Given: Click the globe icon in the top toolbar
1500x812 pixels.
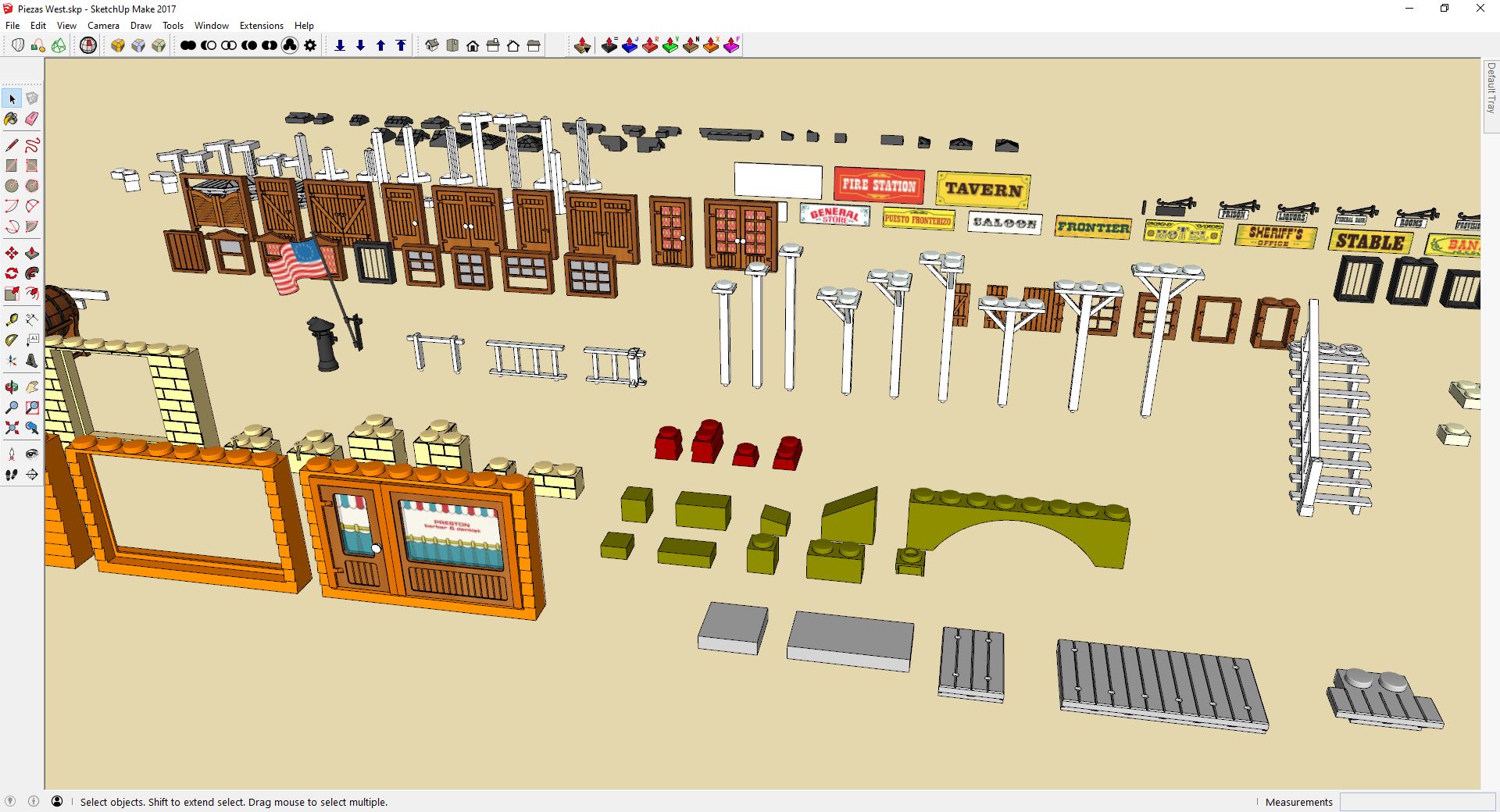Looking at the screenshot, I should pos(88,45).
